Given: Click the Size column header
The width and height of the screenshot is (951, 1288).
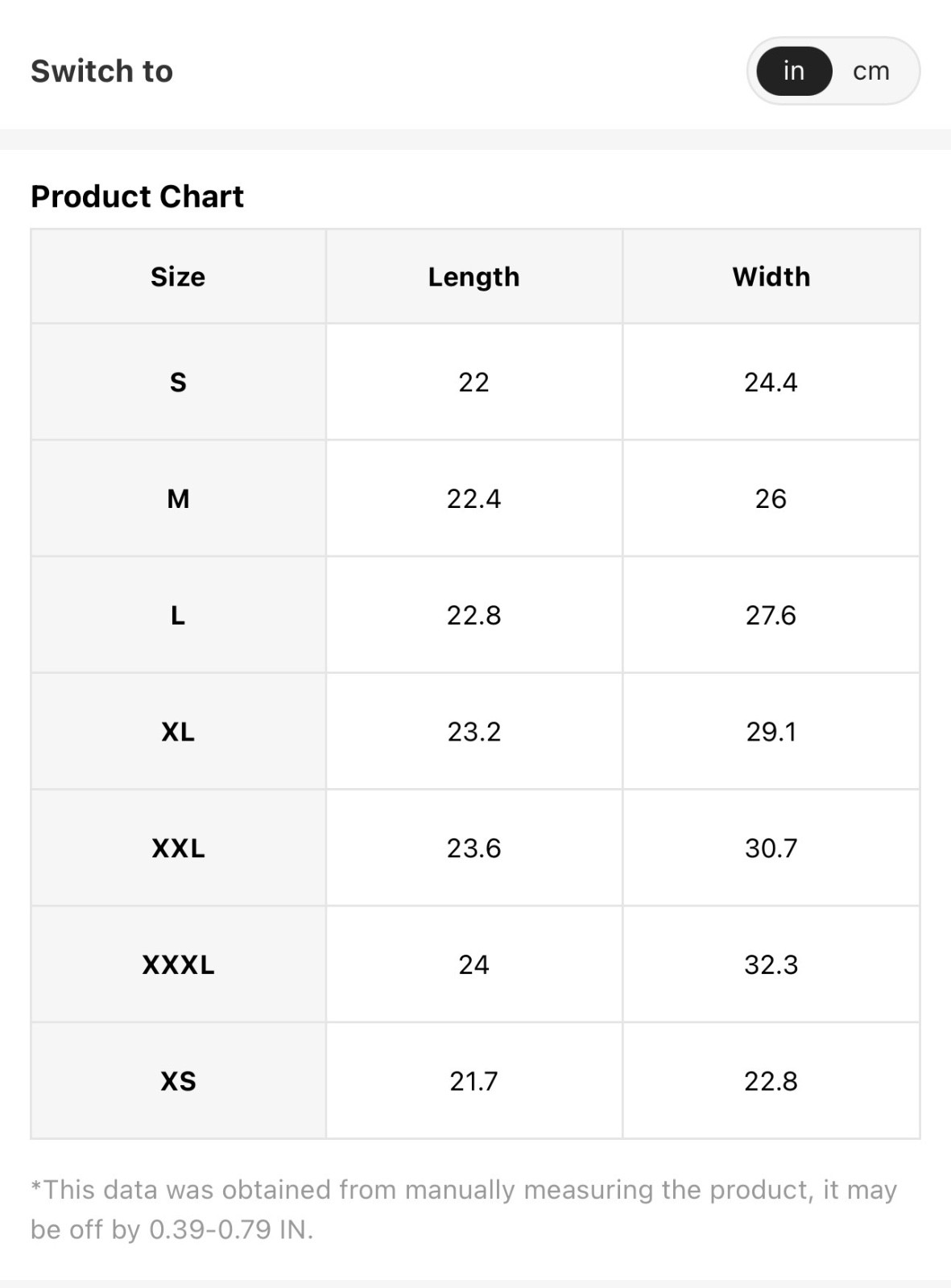Looking at the screenshot, I should coord(178,277).
